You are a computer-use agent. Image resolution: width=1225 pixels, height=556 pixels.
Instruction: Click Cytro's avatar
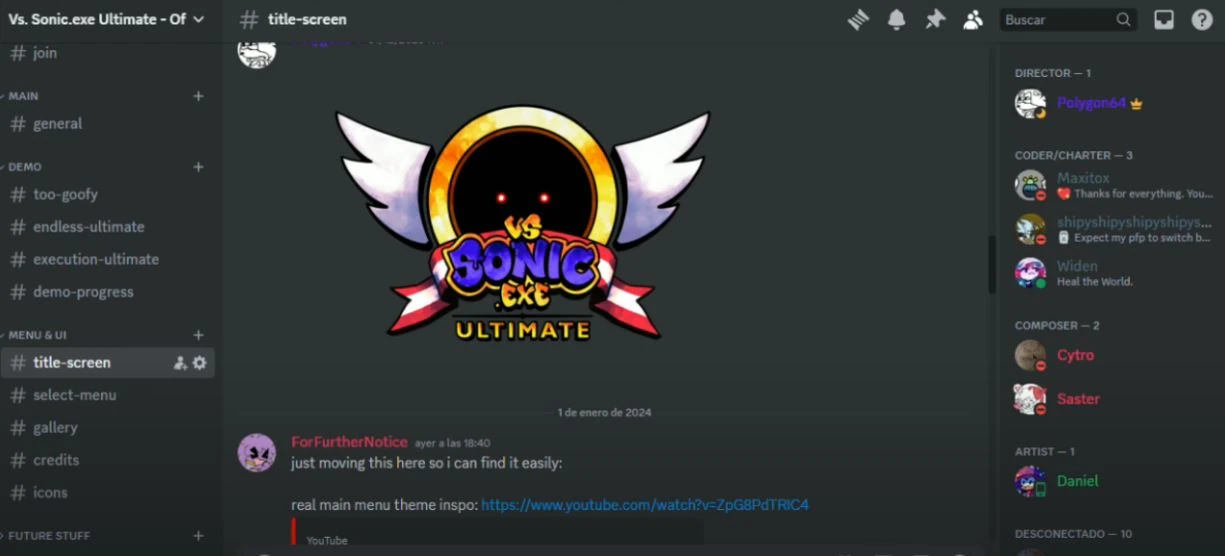pyautogui.click(x=1030, y=355)
